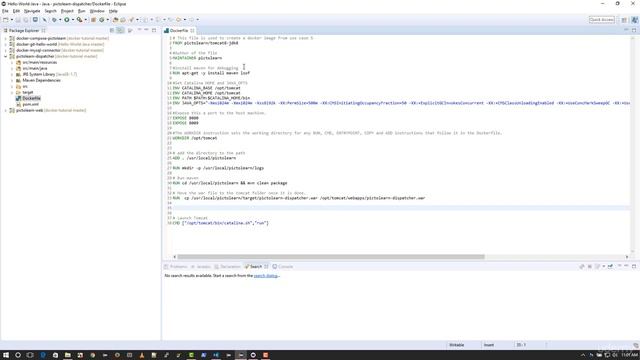This screenshot has height=360, width=640.
Task: Open the Edit menu
Action: coord(16,11)
